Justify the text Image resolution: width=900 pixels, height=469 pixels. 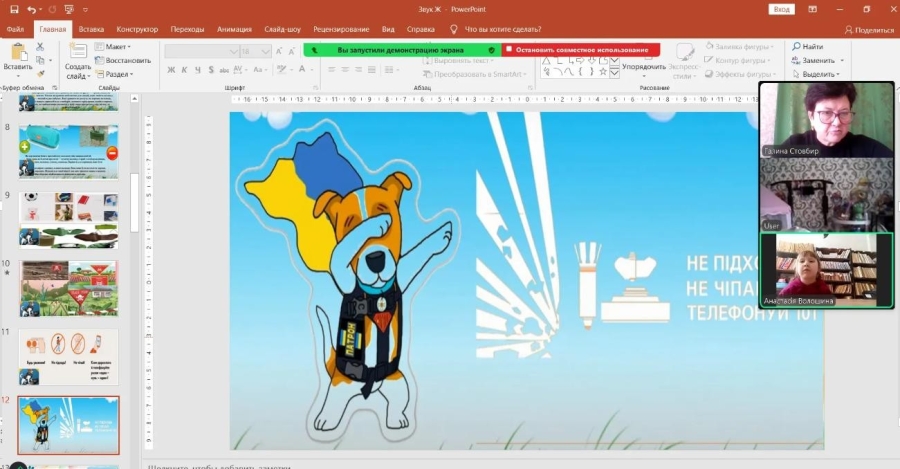[371, 70]
